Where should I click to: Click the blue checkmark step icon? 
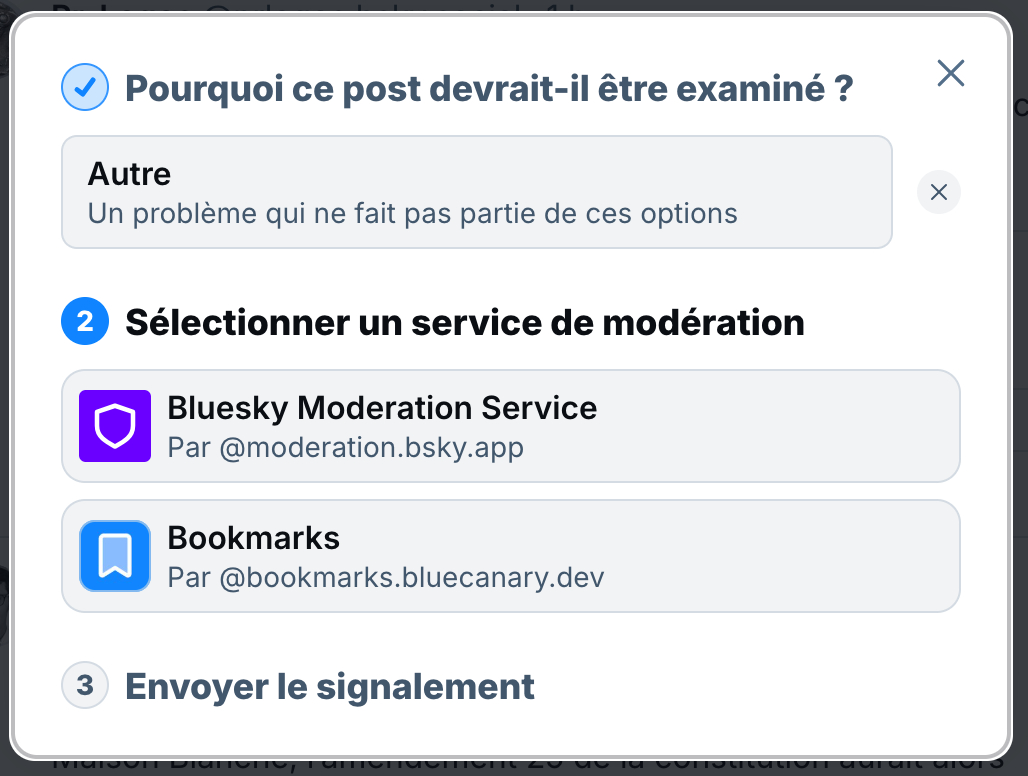coord(85,88)
